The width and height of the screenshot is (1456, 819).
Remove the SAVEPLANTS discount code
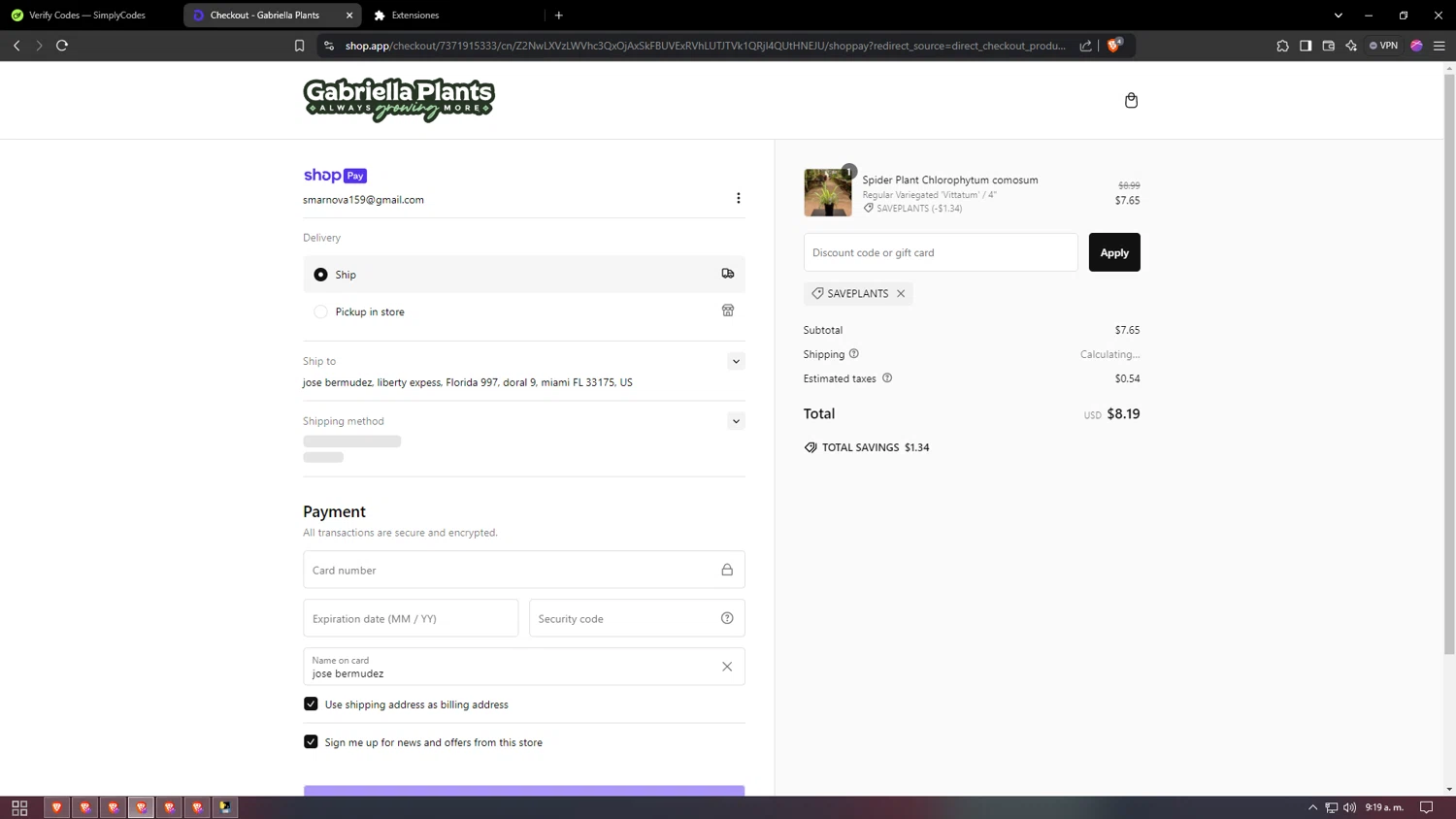pyautogui.click(x=901, y=293)
